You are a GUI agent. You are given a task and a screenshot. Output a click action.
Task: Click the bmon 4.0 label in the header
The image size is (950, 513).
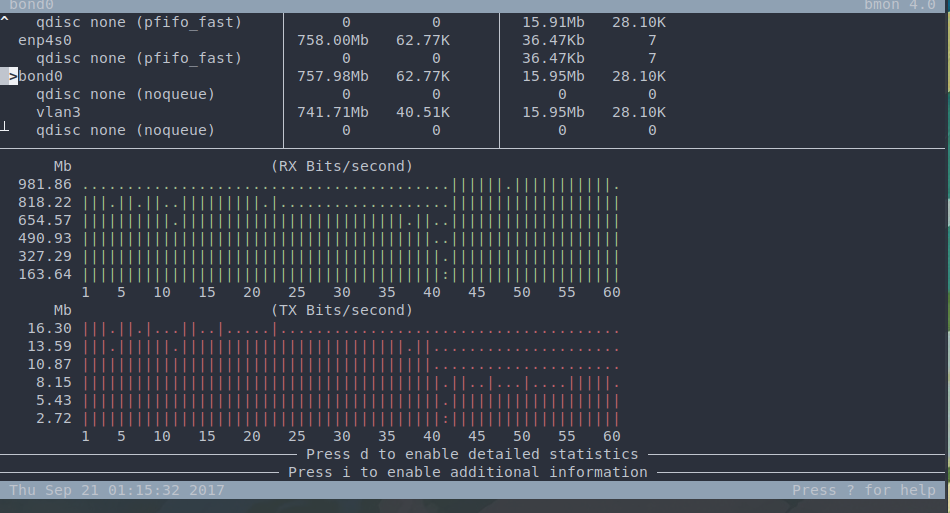904,4
